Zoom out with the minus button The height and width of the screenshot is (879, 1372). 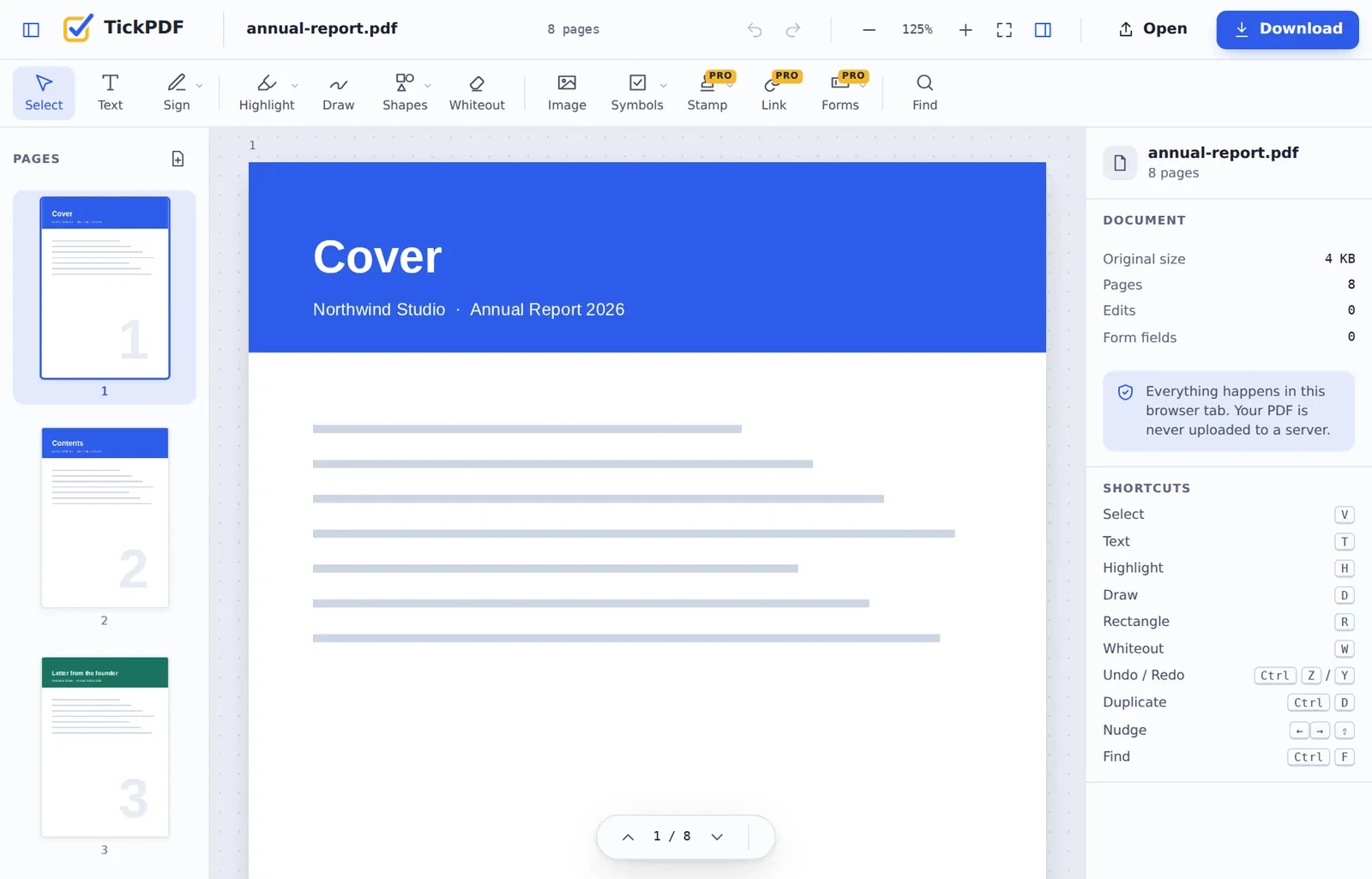click(869, 30)
